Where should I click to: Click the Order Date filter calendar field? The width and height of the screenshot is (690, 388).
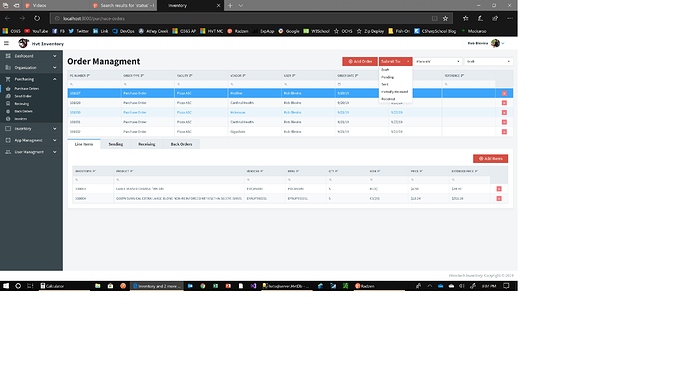362,84
